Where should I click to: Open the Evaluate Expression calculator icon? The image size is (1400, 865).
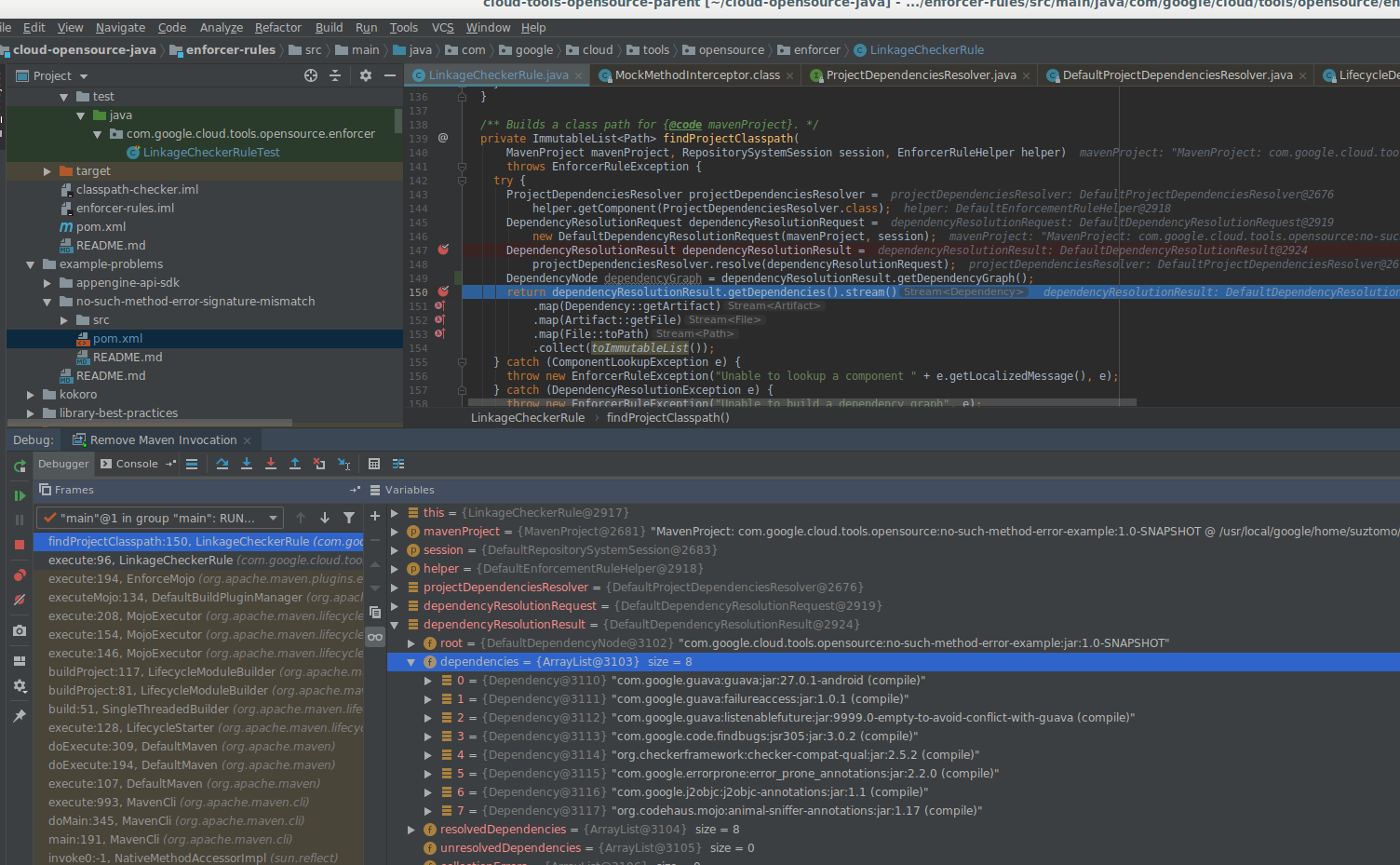(373, 463)
